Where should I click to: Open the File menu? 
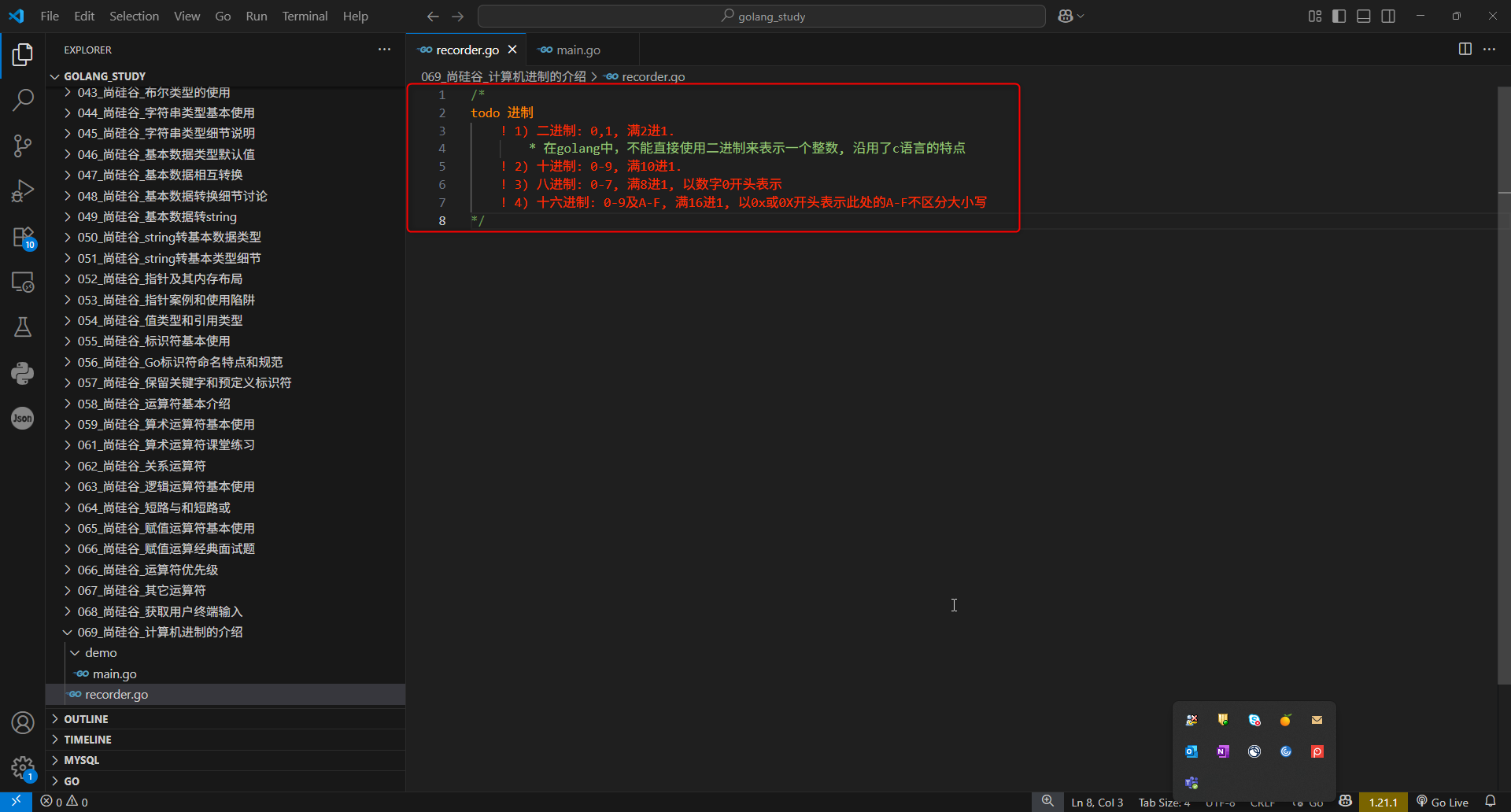[50, 16]
